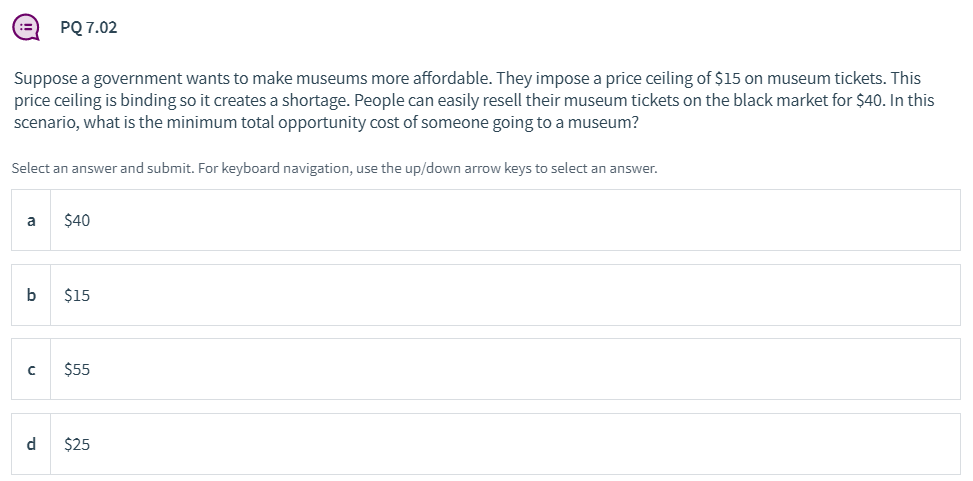Click the letter 'b' answer cell
This screenshot has height=481, width=973.
click(x=31, y=295)
